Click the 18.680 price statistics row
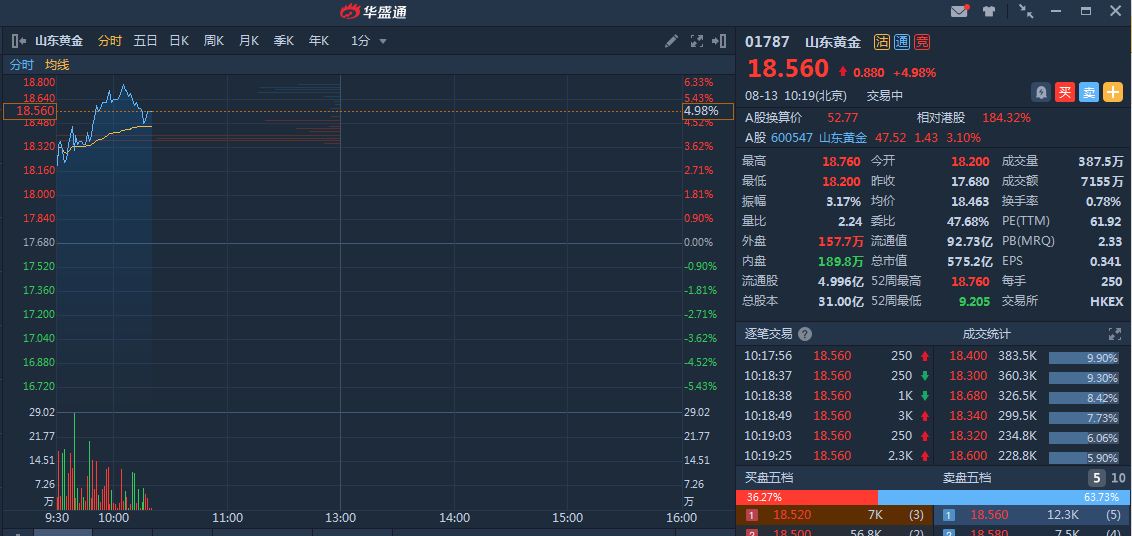 (1034, 396)
